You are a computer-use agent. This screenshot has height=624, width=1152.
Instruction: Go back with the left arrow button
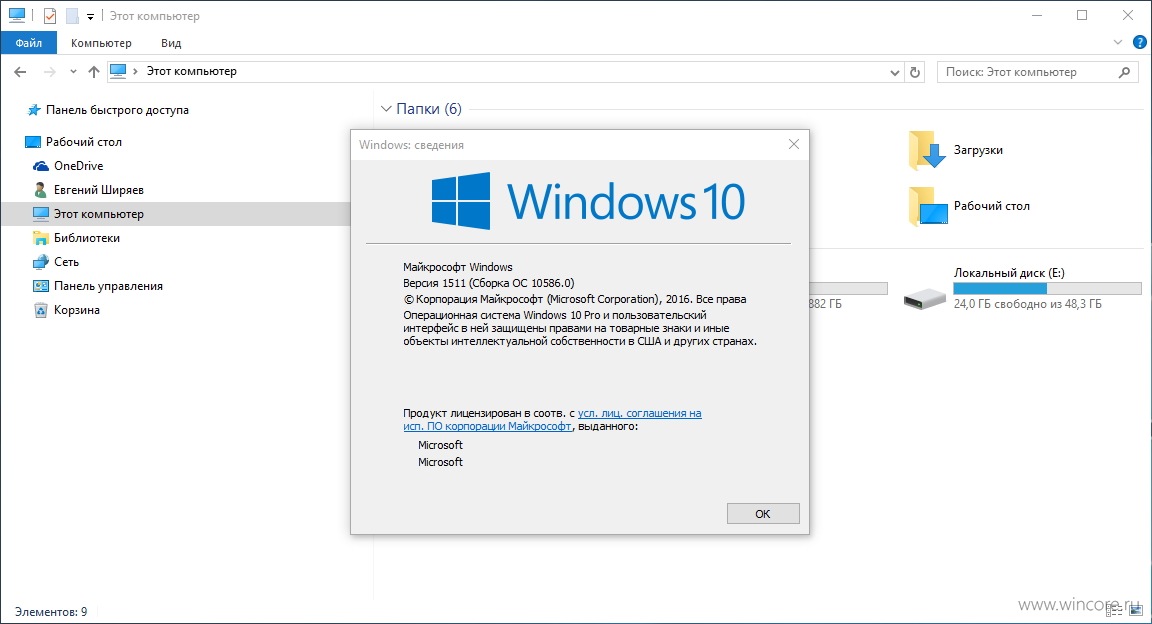(20, 71)
